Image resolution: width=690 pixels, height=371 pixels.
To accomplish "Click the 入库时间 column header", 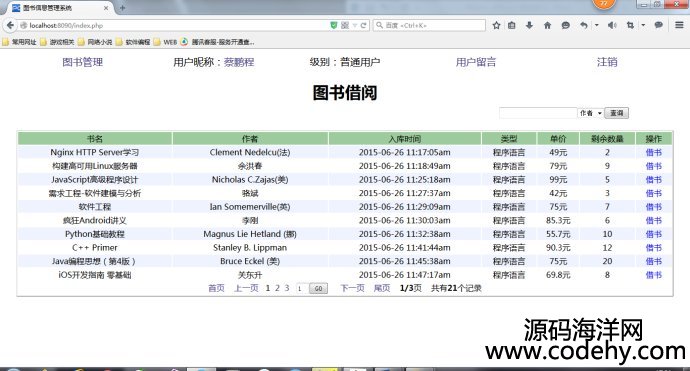I will (404, 139).
